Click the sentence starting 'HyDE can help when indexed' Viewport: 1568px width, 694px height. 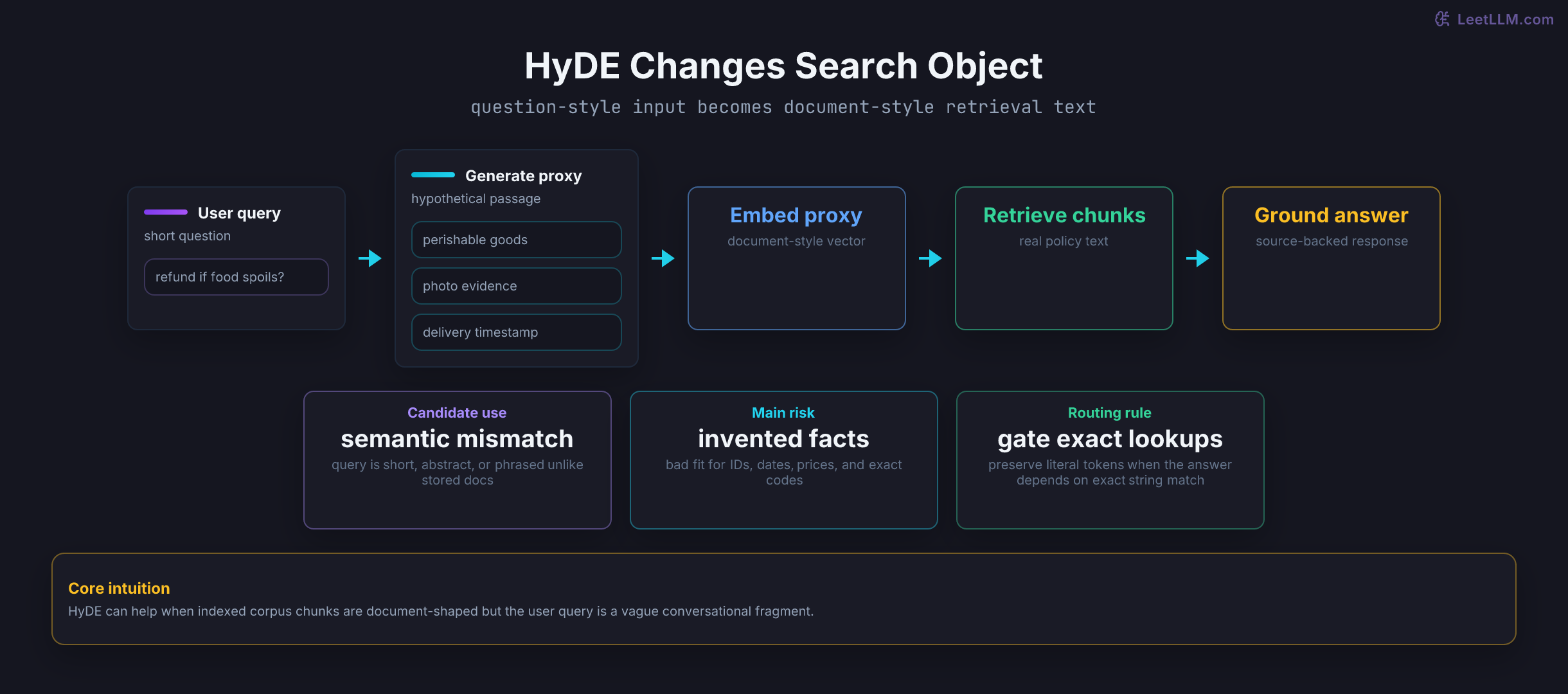[x=441, y=611]
